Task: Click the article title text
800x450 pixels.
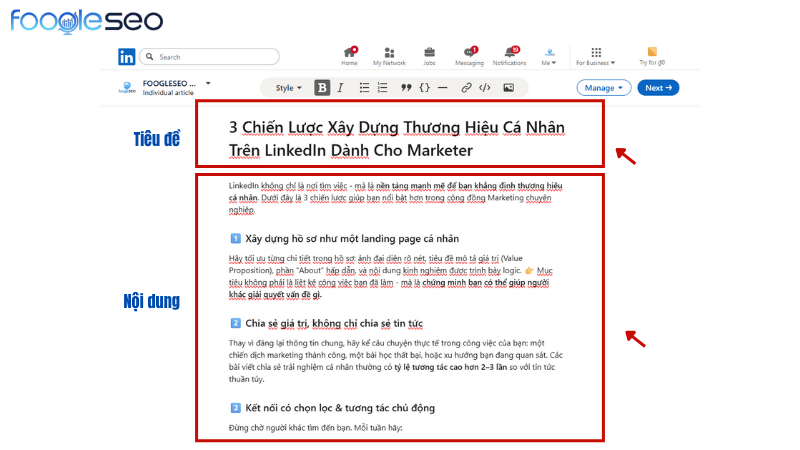Action: tap(397, 138)
